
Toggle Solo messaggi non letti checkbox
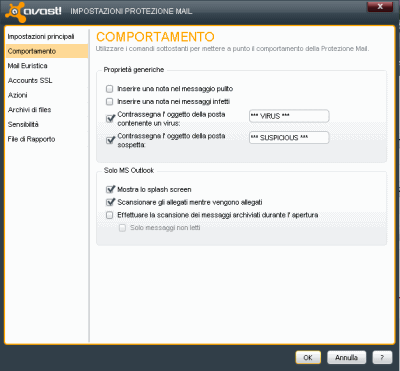(122, 228)
